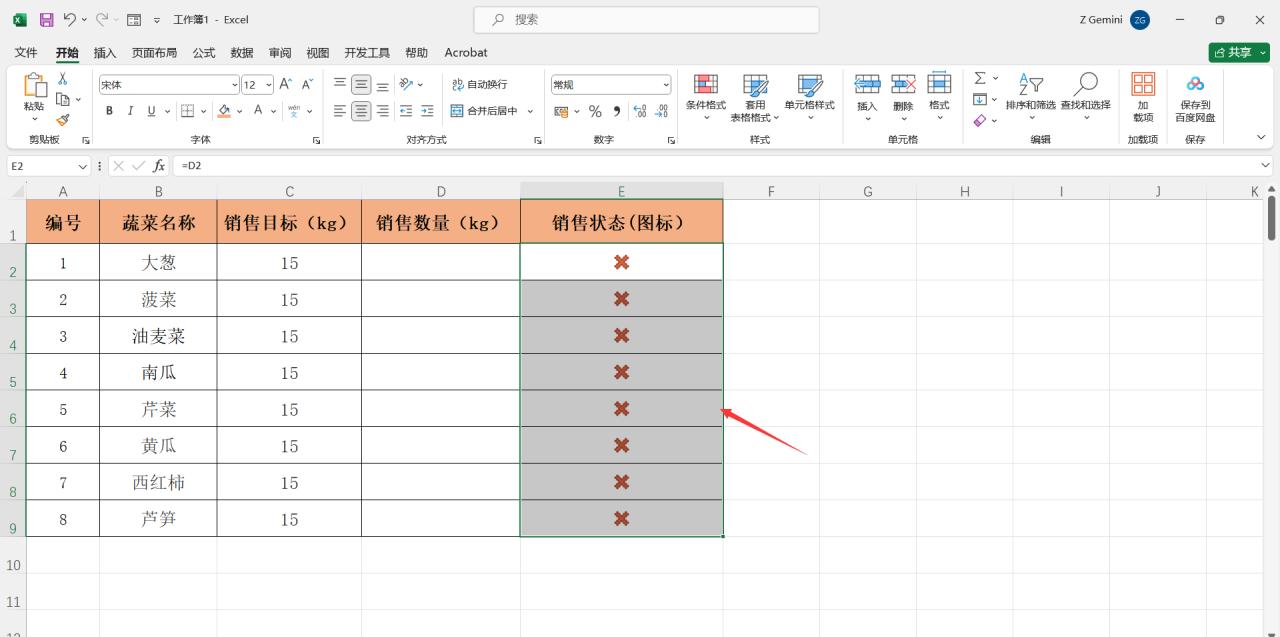
Task: Expand the Name Box E2 dropdown
Action: point(83,166)
